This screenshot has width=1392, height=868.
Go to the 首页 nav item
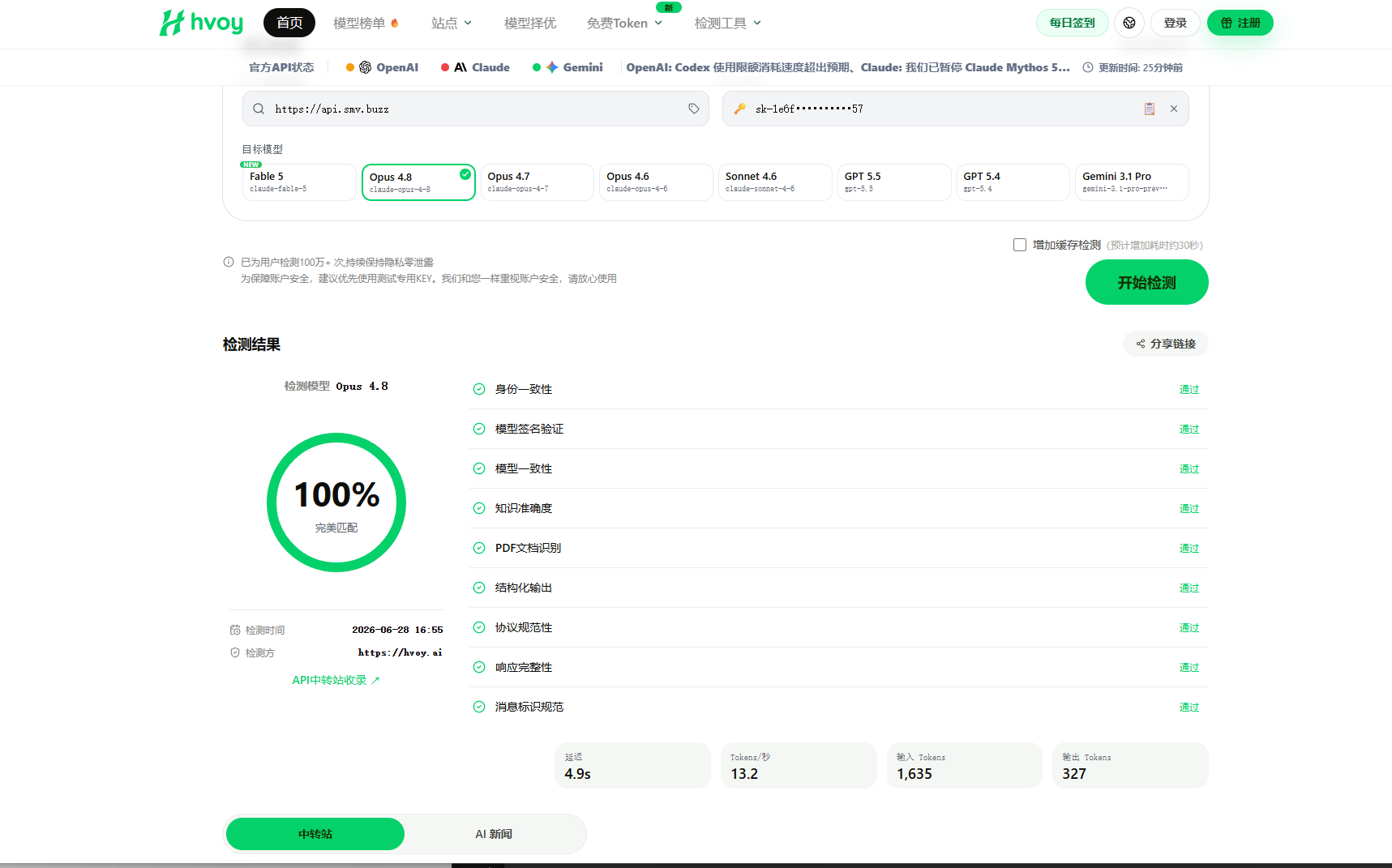tap(289, 23)
